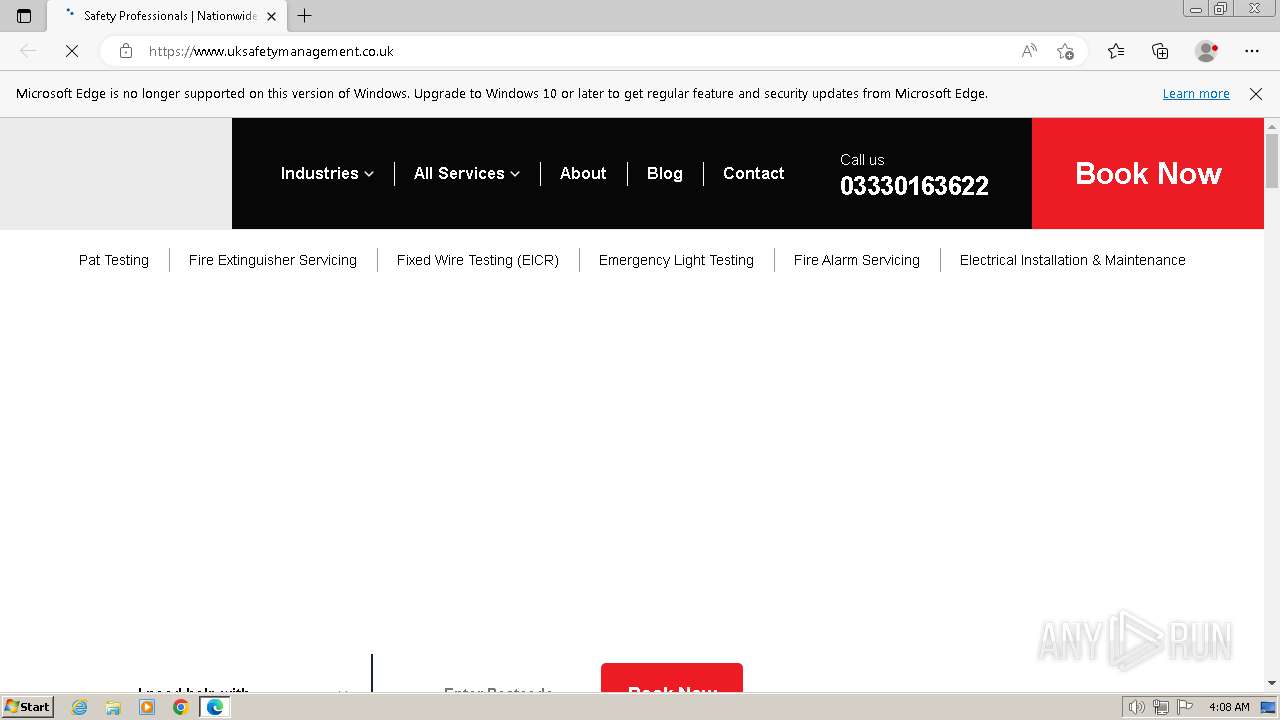The image size is (1280, 720).
Task: Open File Explorer from taskbar
Action: [113, 707]
